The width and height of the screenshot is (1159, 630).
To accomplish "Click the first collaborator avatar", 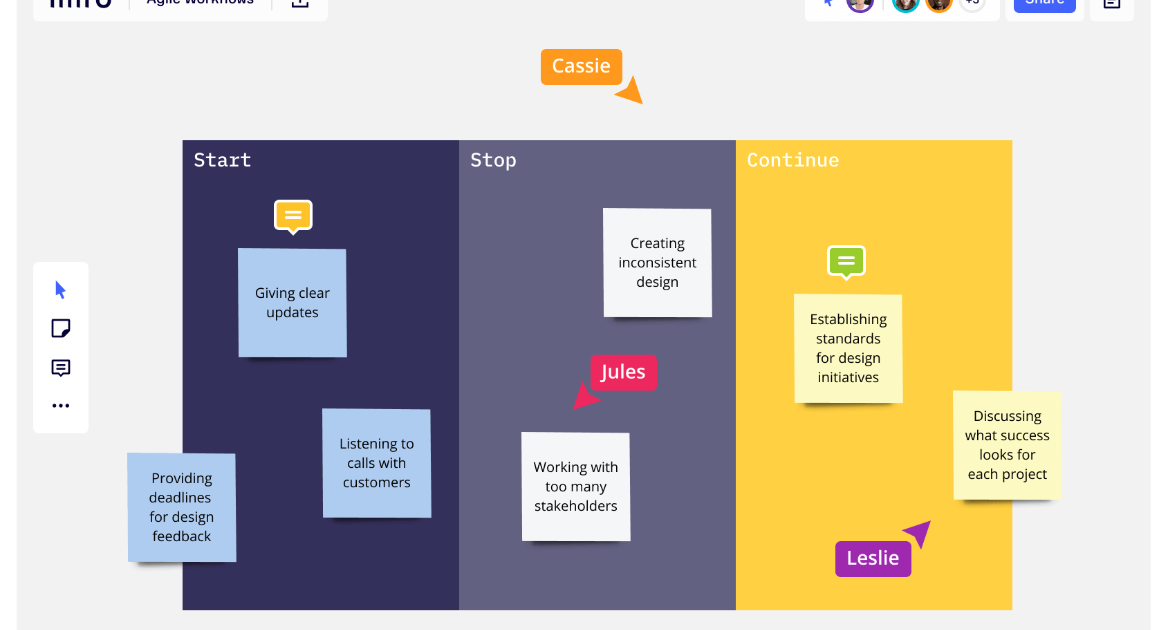I will pyautogui.click(x=860, y=5).
